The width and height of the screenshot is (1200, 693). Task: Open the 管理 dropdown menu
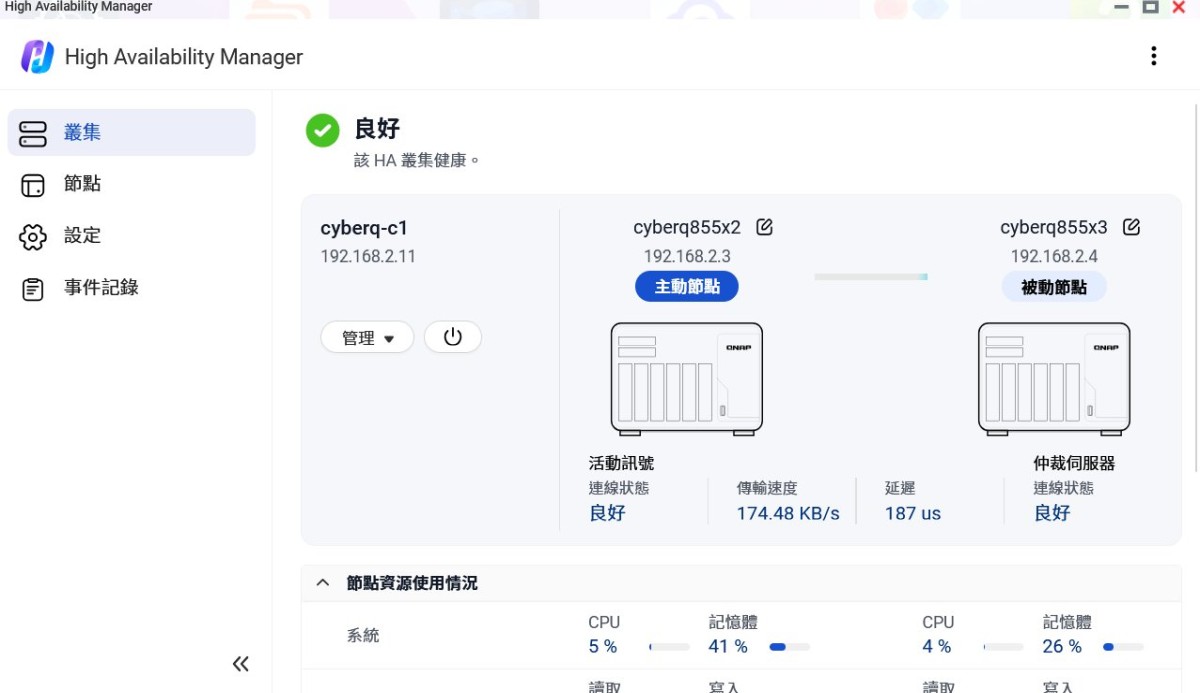[367, 338]
